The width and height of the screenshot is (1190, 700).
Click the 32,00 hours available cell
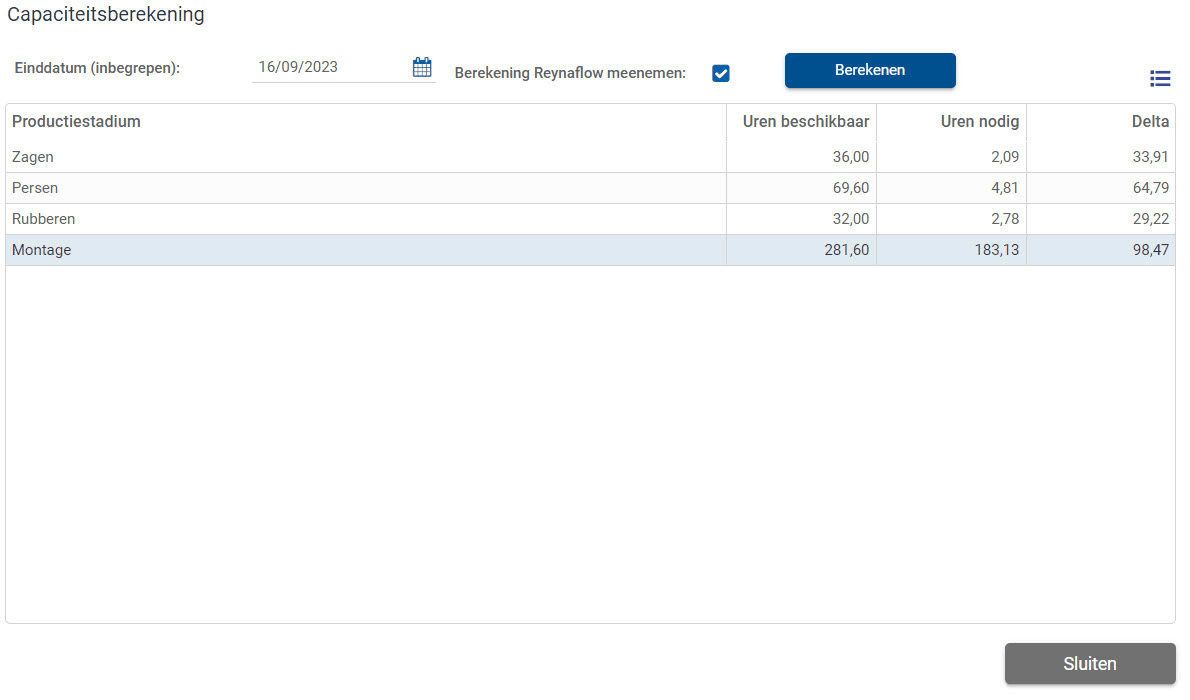point(801,219)
